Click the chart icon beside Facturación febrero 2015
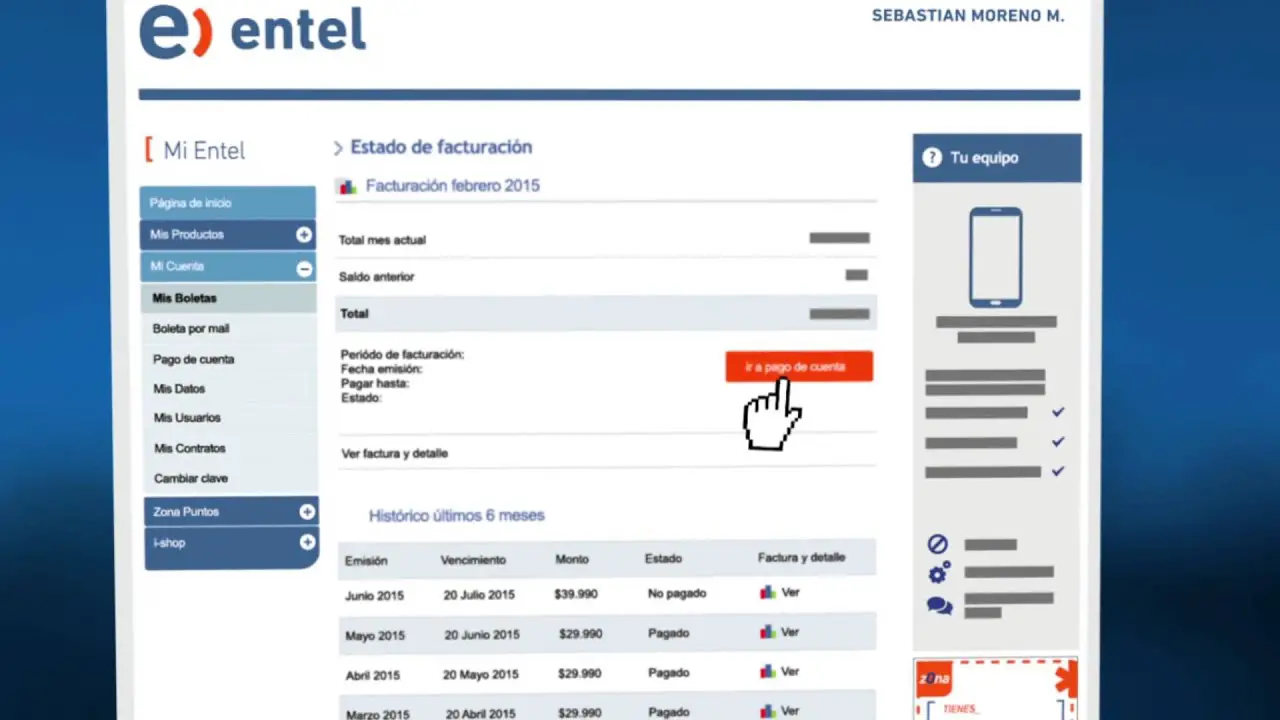Screen dimensions: 1280x720 click(x=347, y=186)
